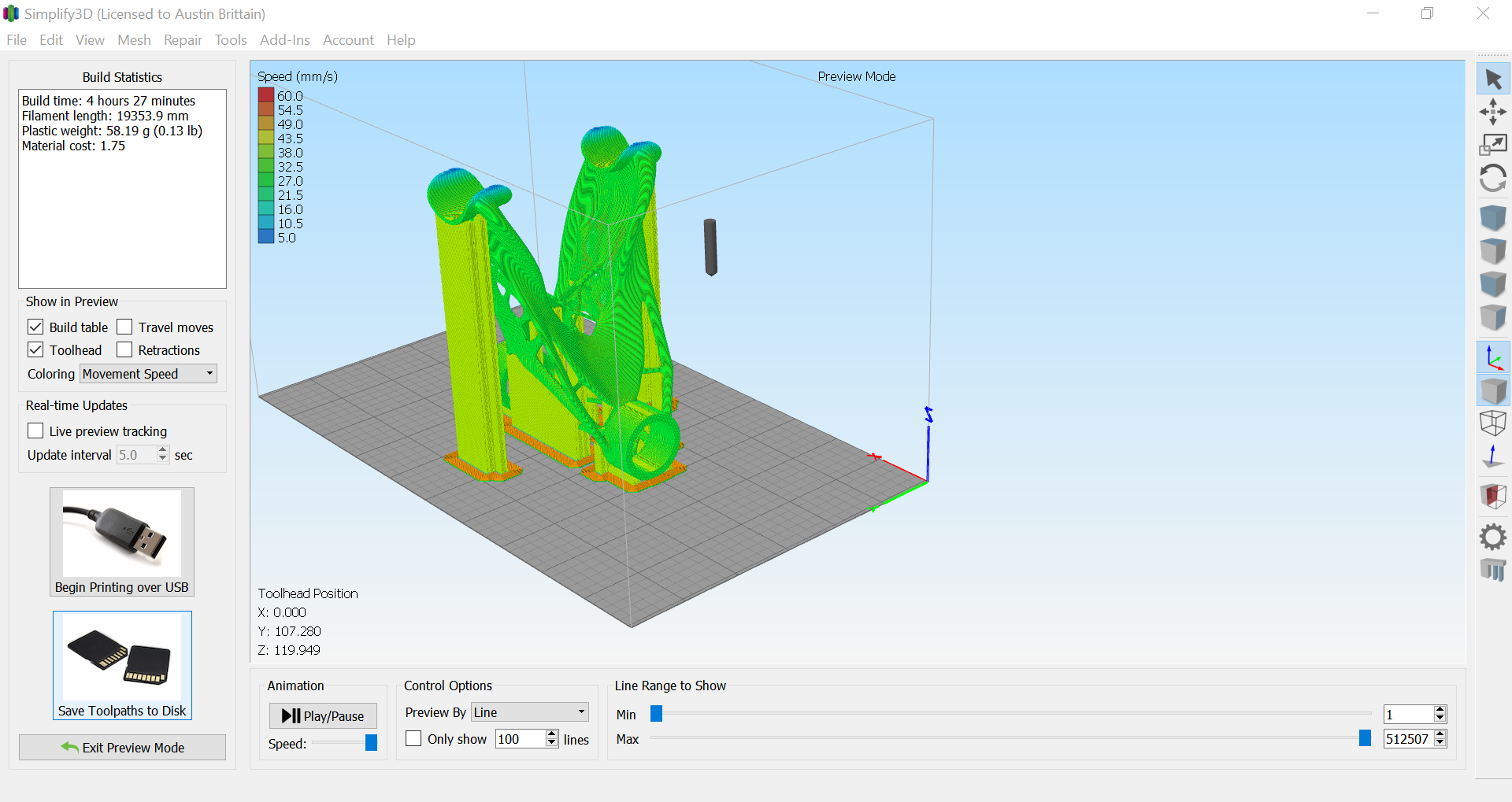This screenshot has height=802, width=1512.
Task: Click the Play/Pause animation button
Action: pyautogui.click(x=323, y=715)
